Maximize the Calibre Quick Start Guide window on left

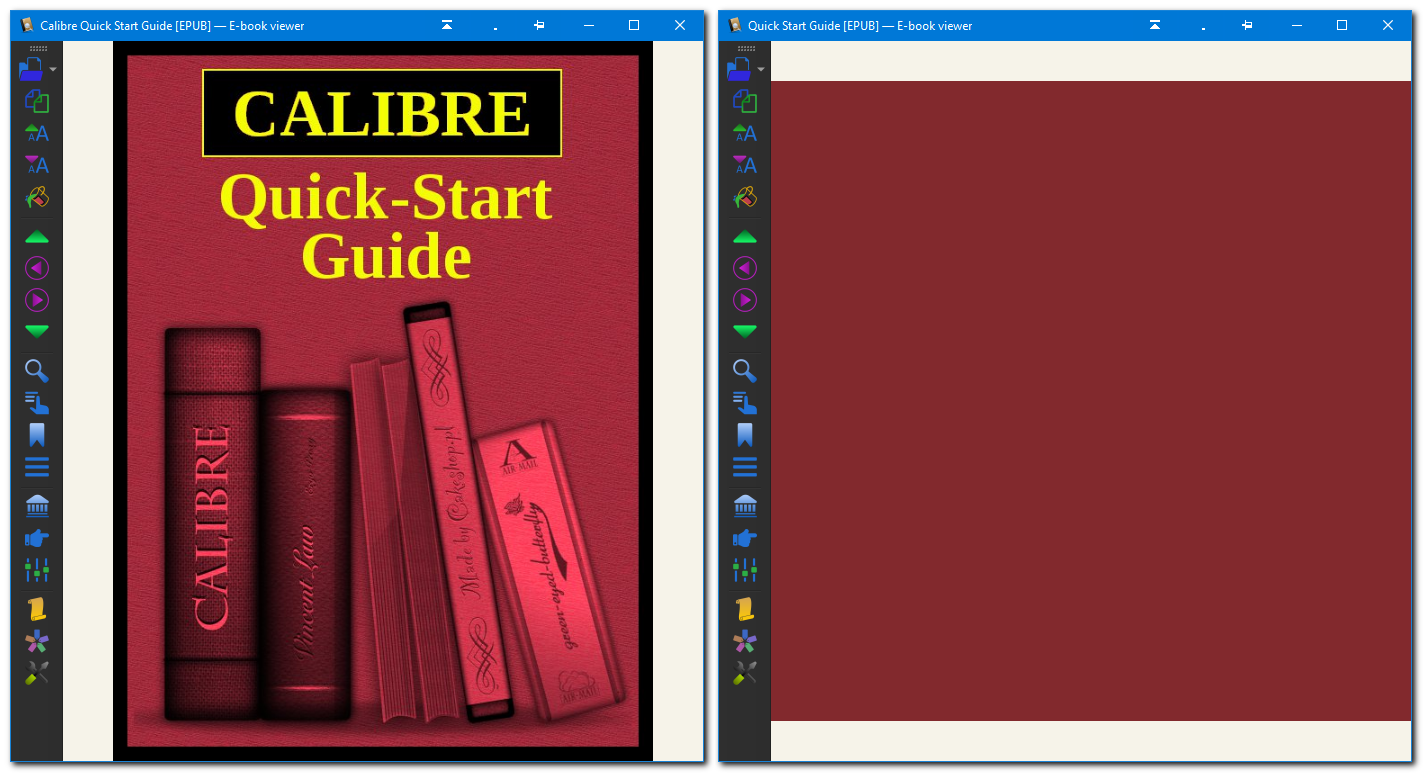pyautogui.click(x=634, y=25)
